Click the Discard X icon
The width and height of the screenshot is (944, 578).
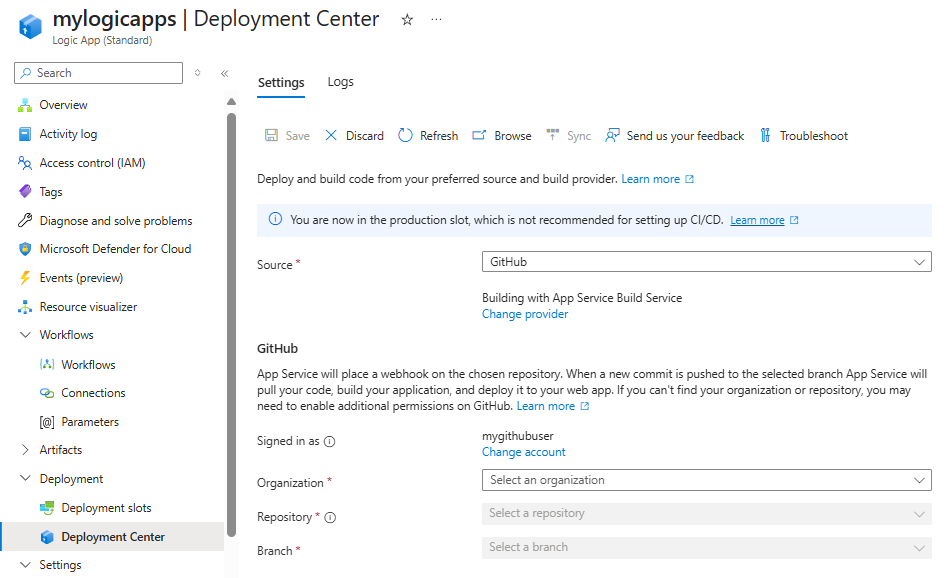tap(331, 135)
